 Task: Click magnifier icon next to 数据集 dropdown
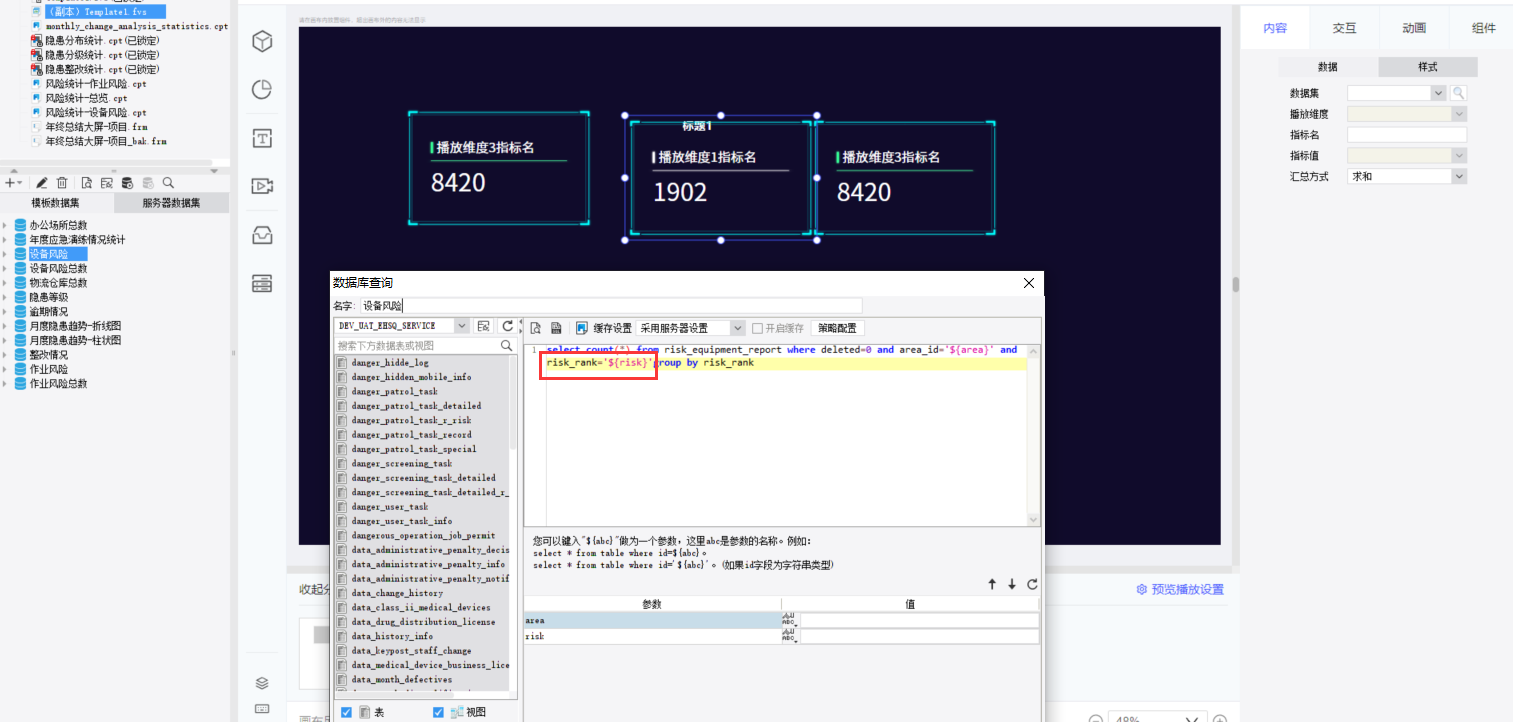click(1459, 93)
